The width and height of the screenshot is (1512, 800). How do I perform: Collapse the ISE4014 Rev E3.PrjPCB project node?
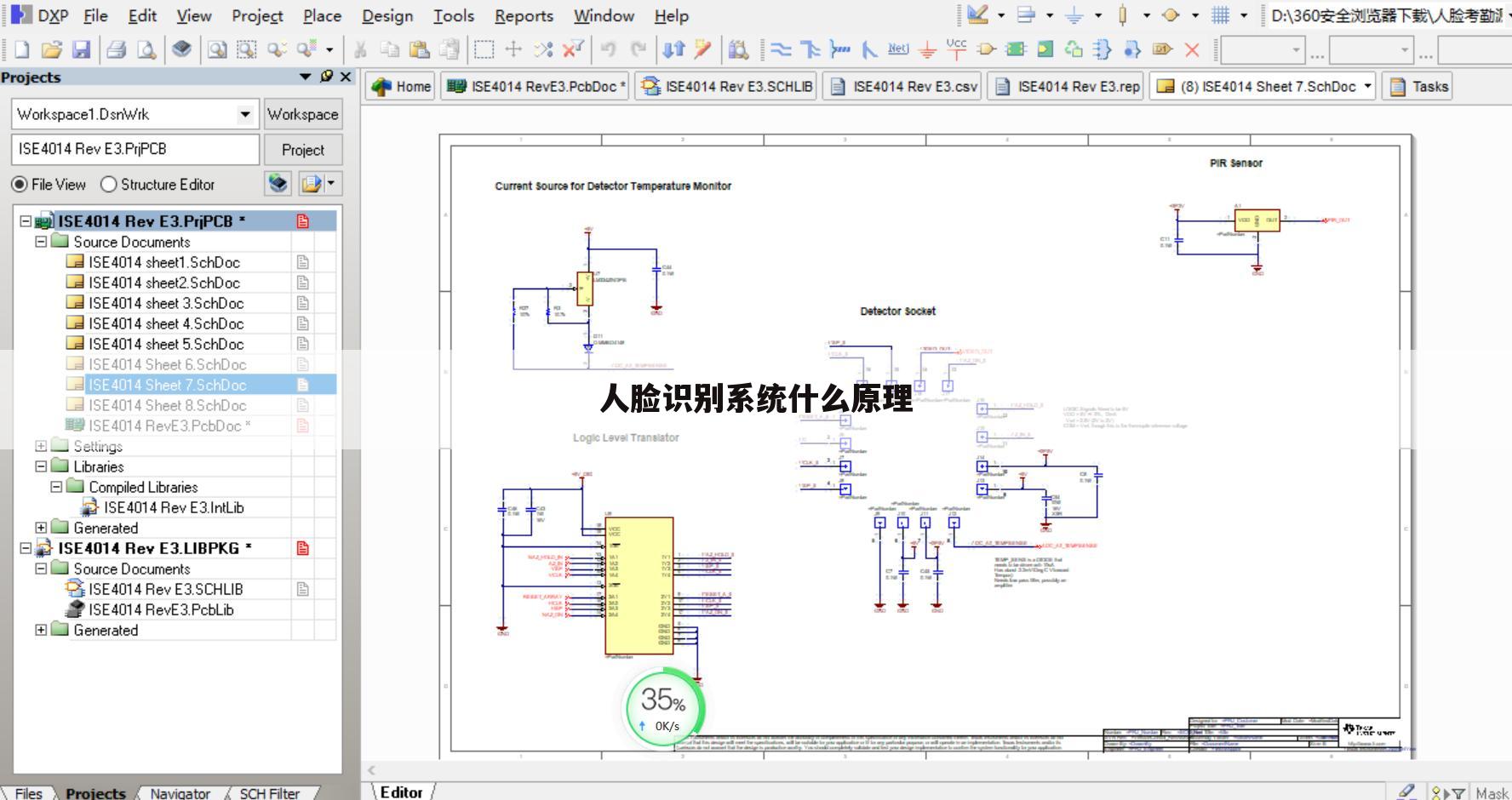[x=26, y=221]
